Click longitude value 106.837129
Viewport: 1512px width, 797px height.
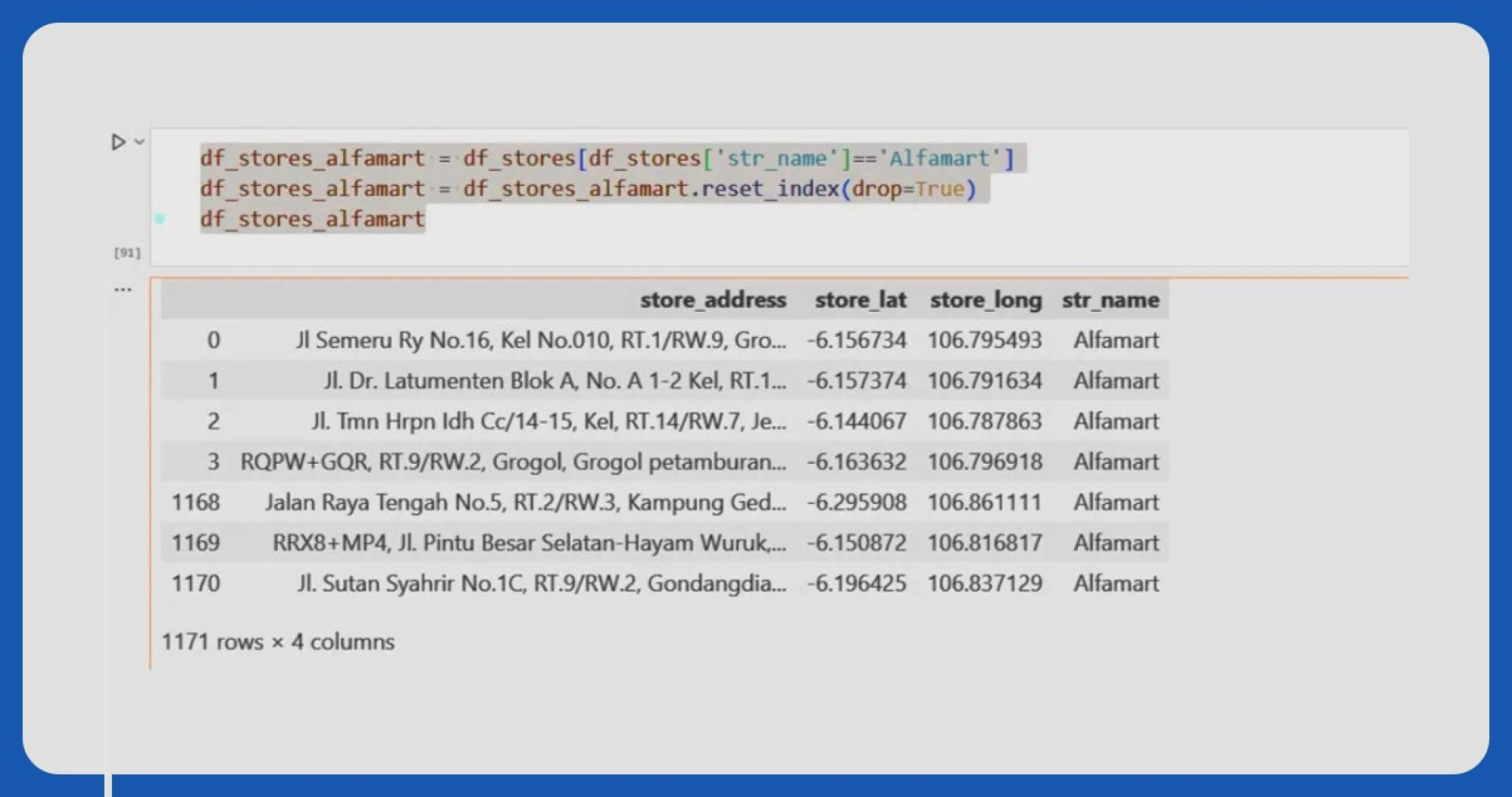pyautogui.click(x=984, y=584)
